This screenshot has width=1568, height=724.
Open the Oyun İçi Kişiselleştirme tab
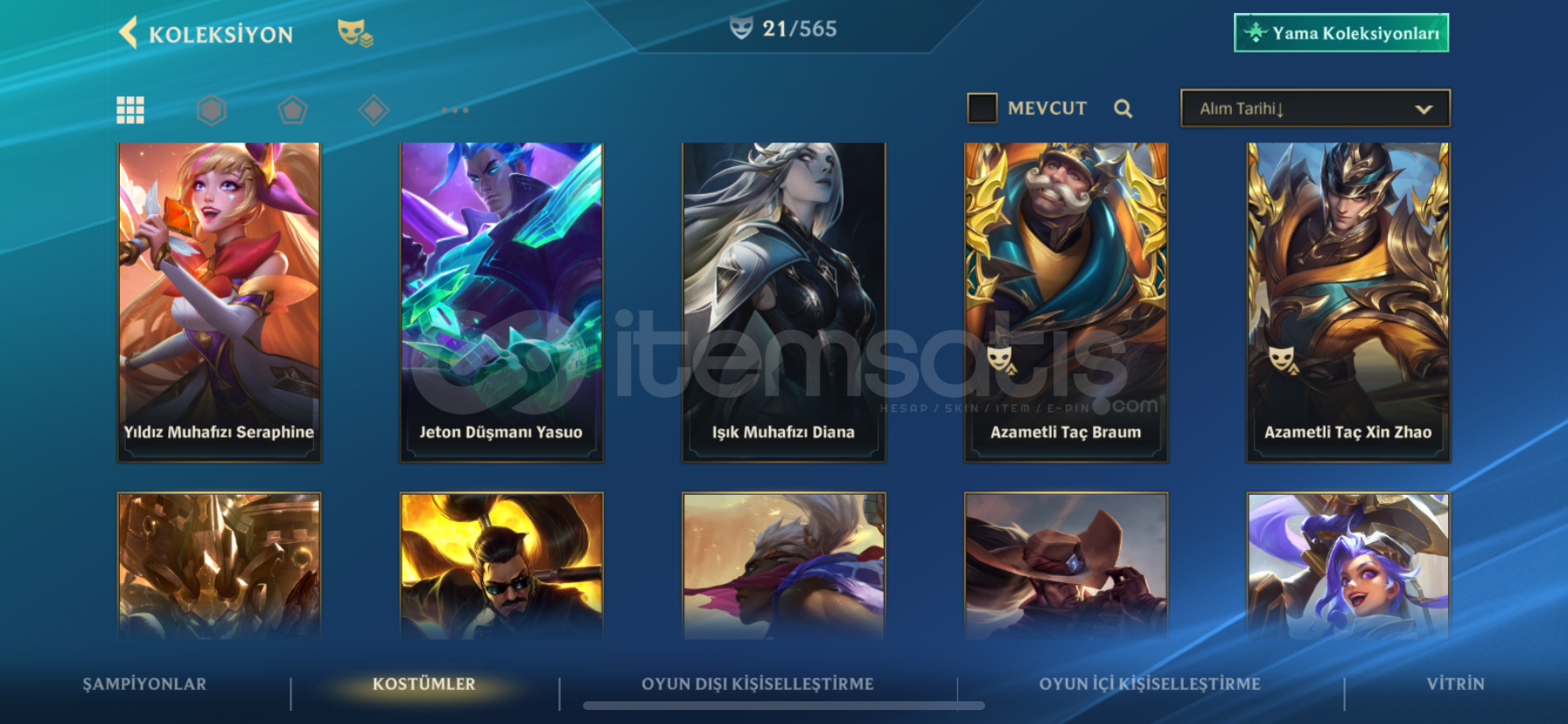(1150, 684)
